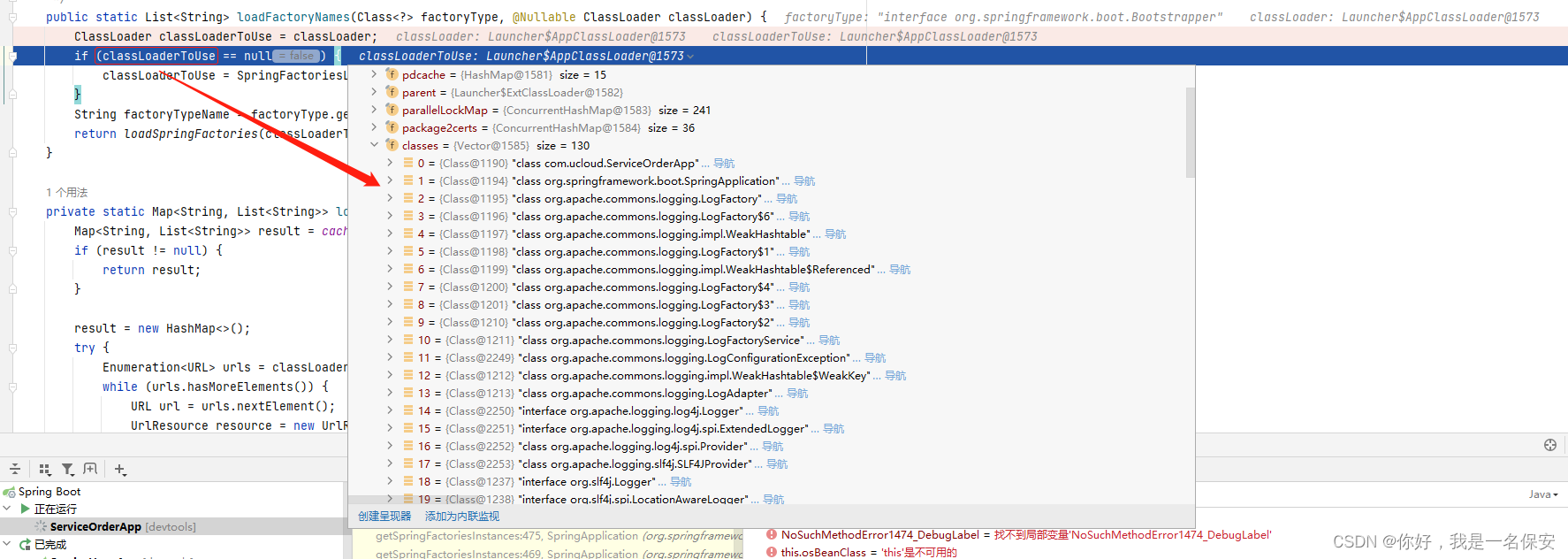Click list icon of element 10 row
This screenshot has height=559, width=1568.
(x=408, y=340)
